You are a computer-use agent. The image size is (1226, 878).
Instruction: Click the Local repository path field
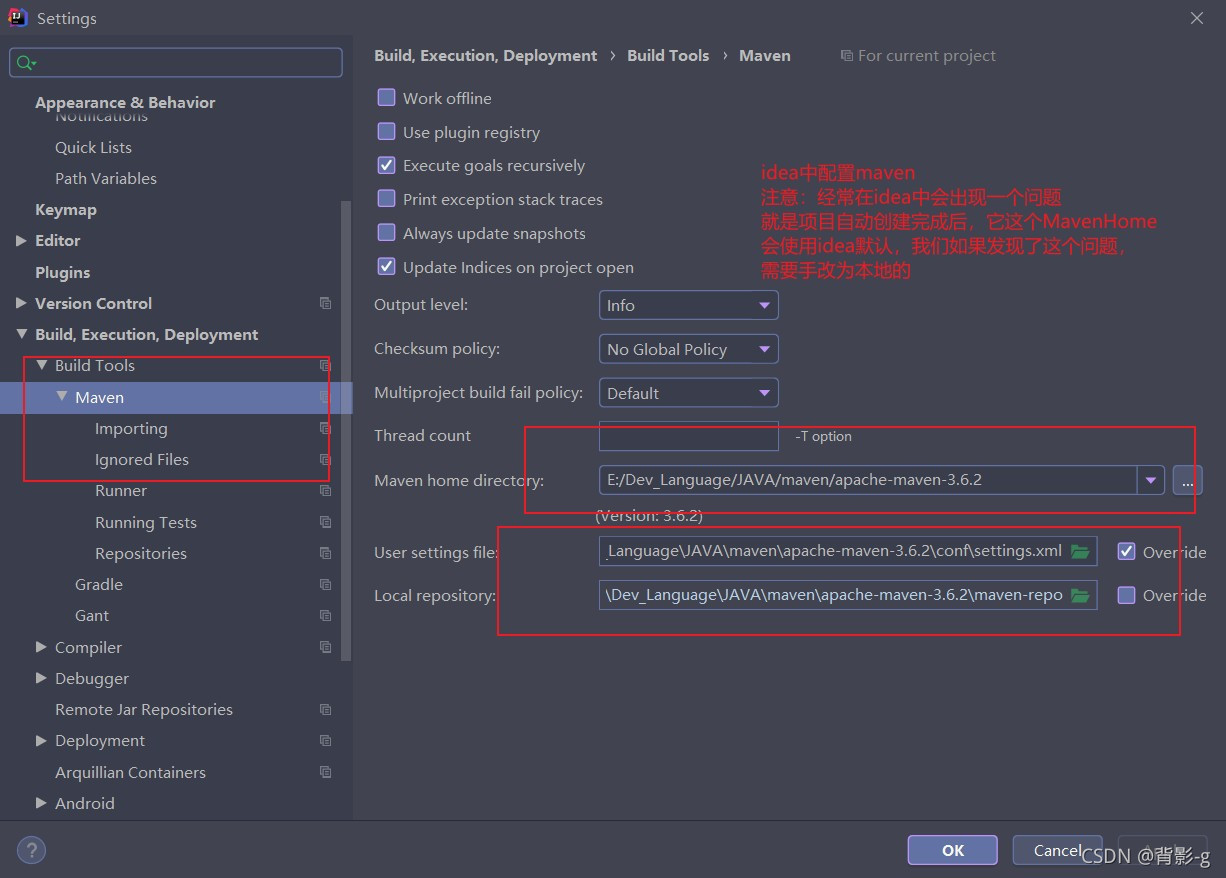pos(848,595)
